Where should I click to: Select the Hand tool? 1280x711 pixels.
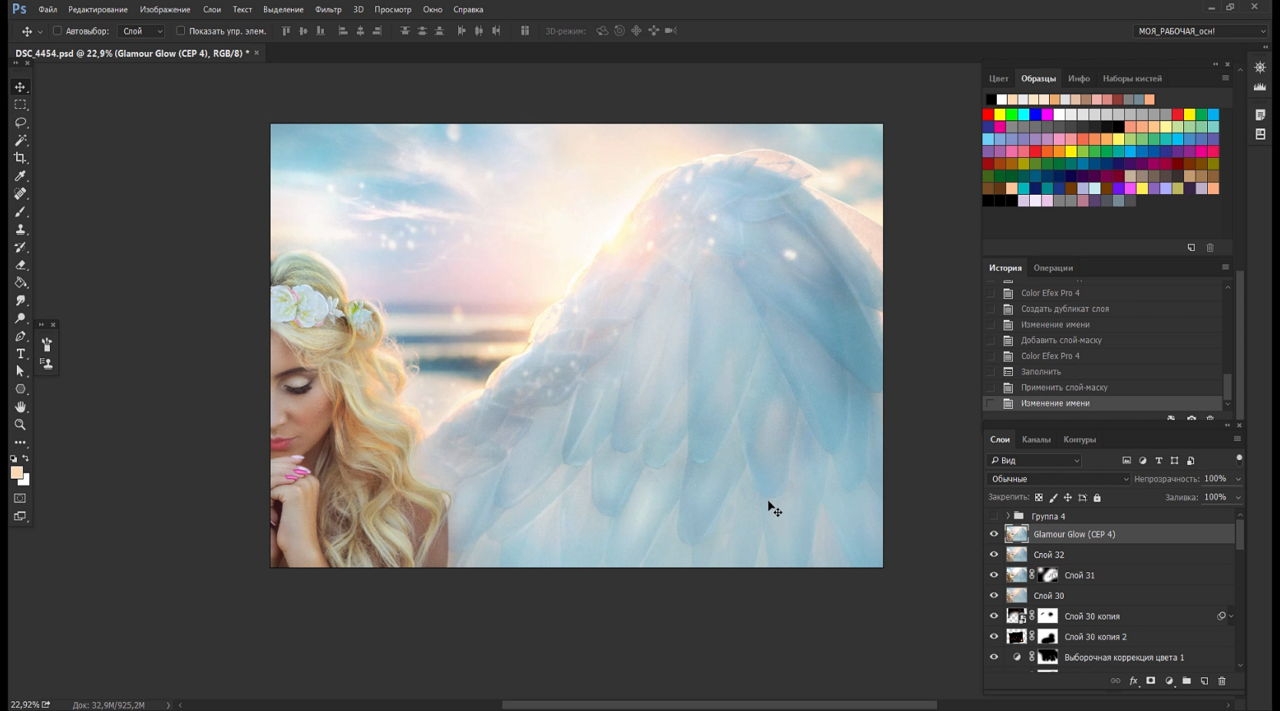[x=20, y=407]
